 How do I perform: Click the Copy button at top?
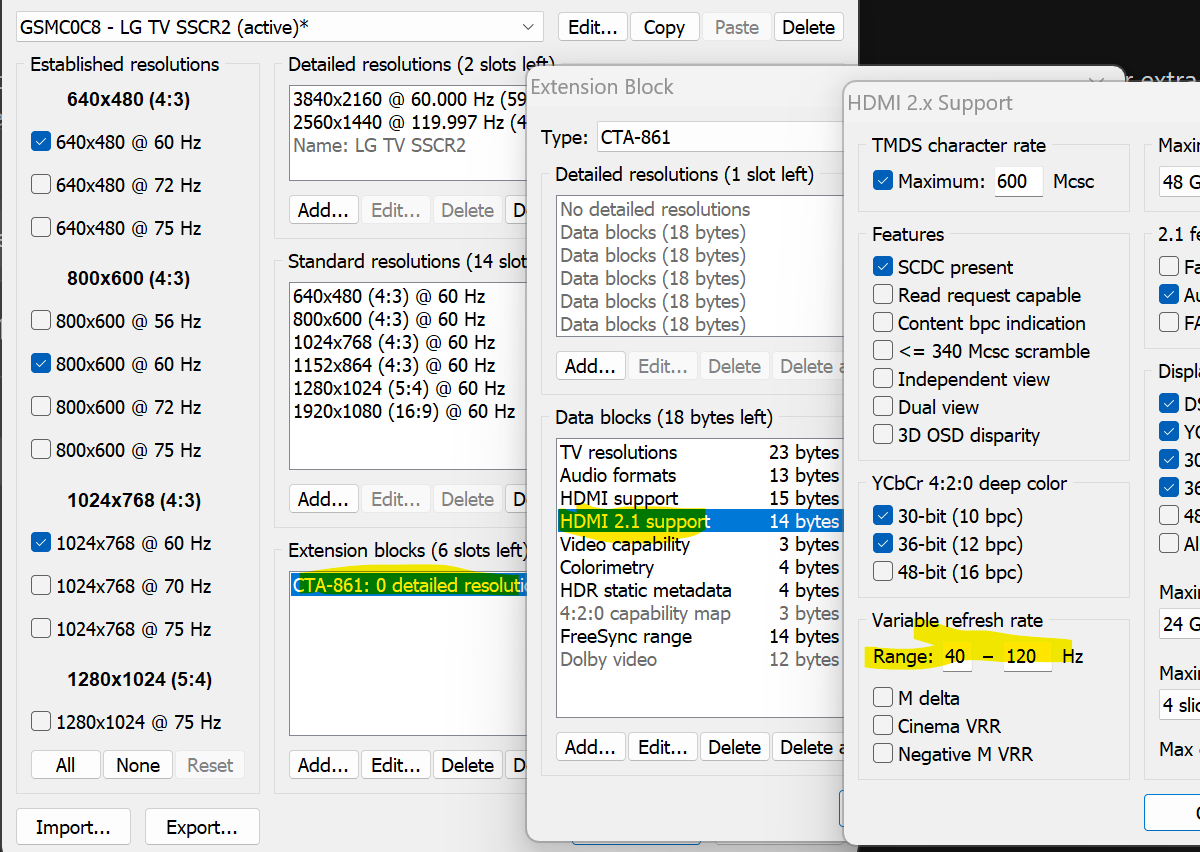664,27
